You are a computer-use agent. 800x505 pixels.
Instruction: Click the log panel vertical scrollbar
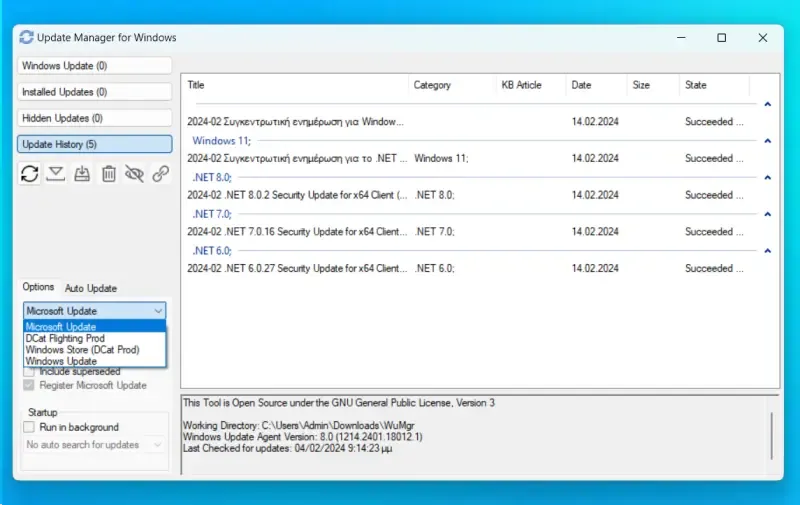772,436
